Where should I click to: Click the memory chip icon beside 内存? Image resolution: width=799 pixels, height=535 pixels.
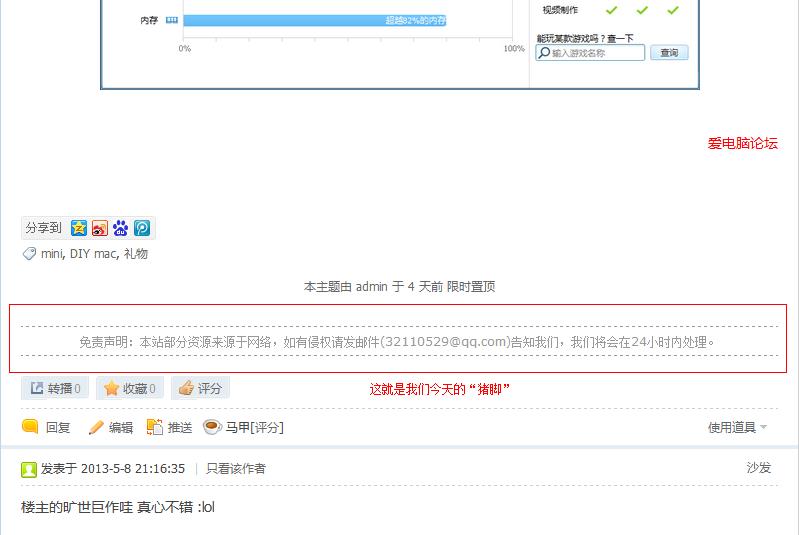pyautogui.click(x=172, y=20)
